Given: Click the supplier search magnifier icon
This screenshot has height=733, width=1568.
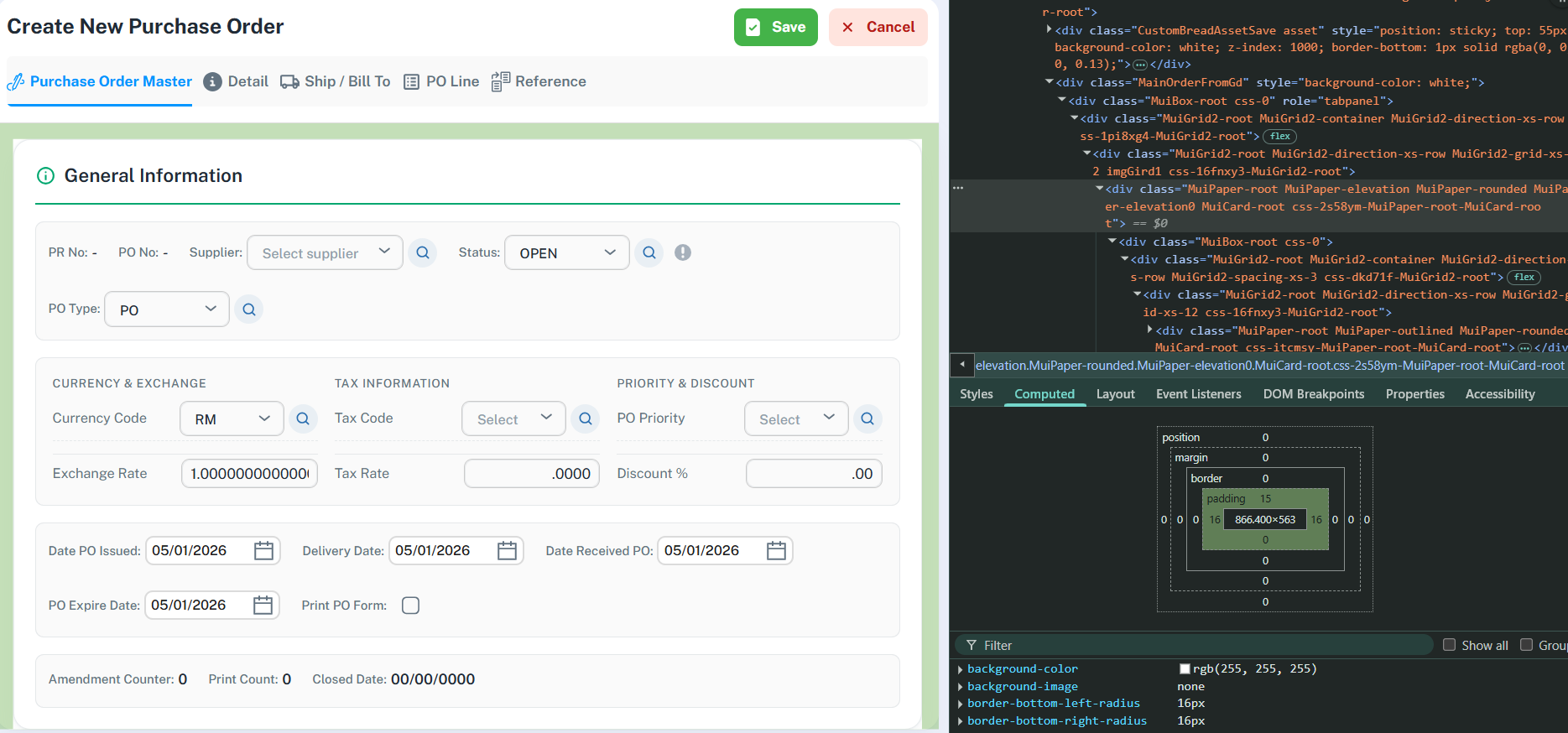Looking at the screenshot, I should coord(423,252).
